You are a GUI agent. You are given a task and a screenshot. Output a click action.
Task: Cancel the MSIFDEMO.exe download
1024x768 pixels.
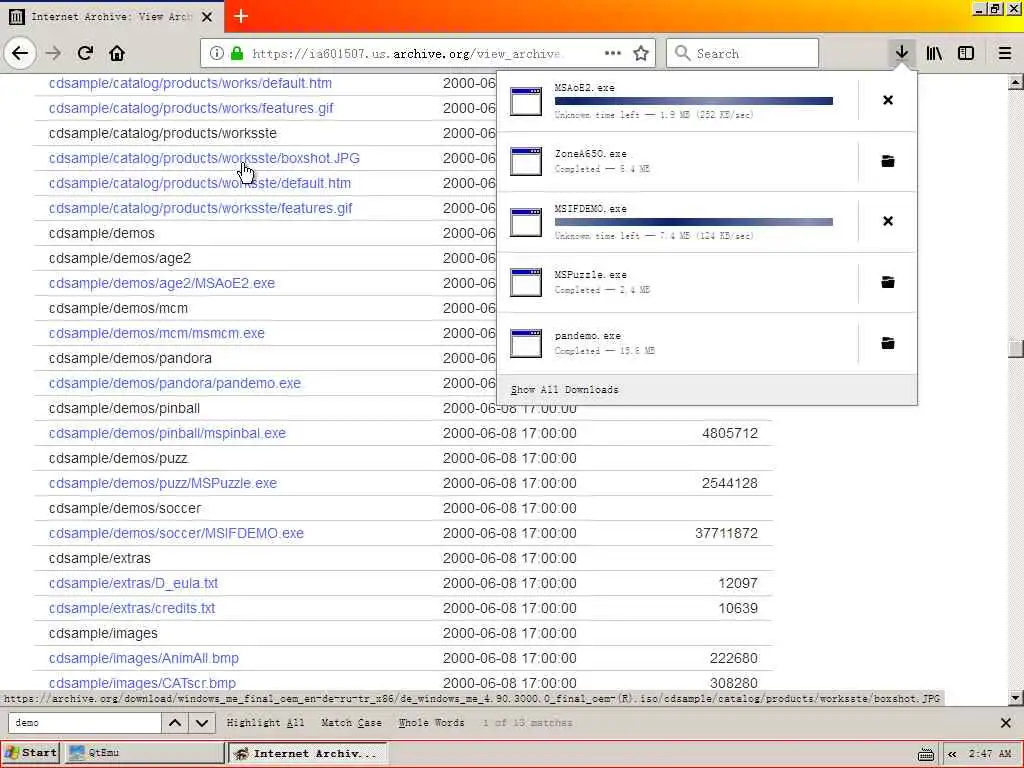point(888,221)
